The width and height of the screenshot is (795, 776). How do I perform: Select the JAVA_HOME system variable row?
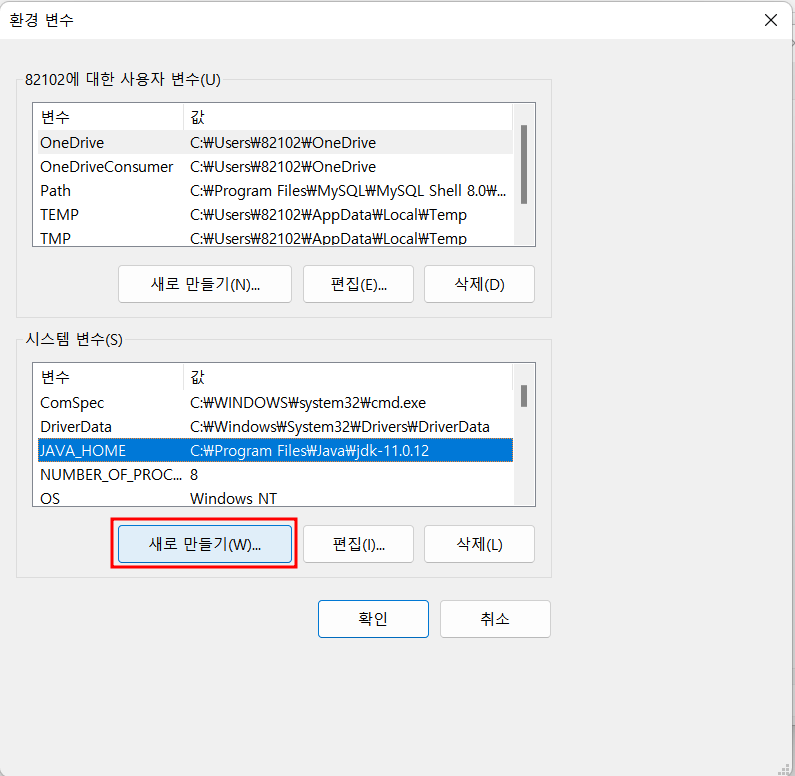pyautogui.click(x=275, y=450)
